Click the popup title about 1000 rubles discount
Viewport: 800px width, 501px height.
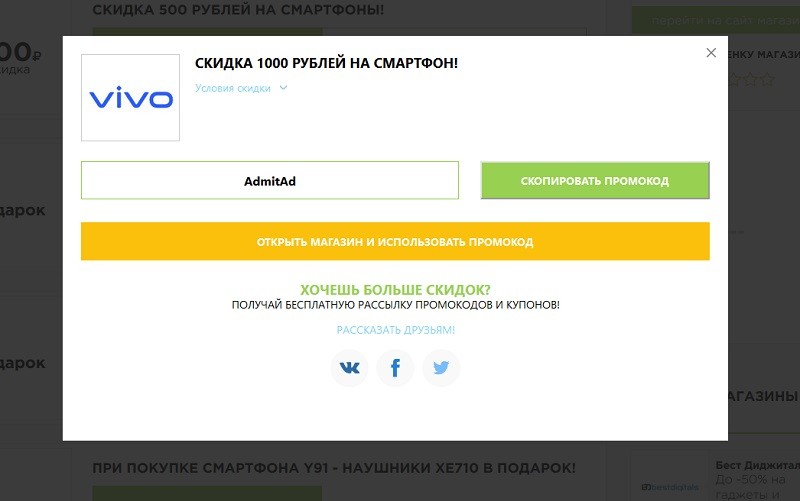click(326, 64)
